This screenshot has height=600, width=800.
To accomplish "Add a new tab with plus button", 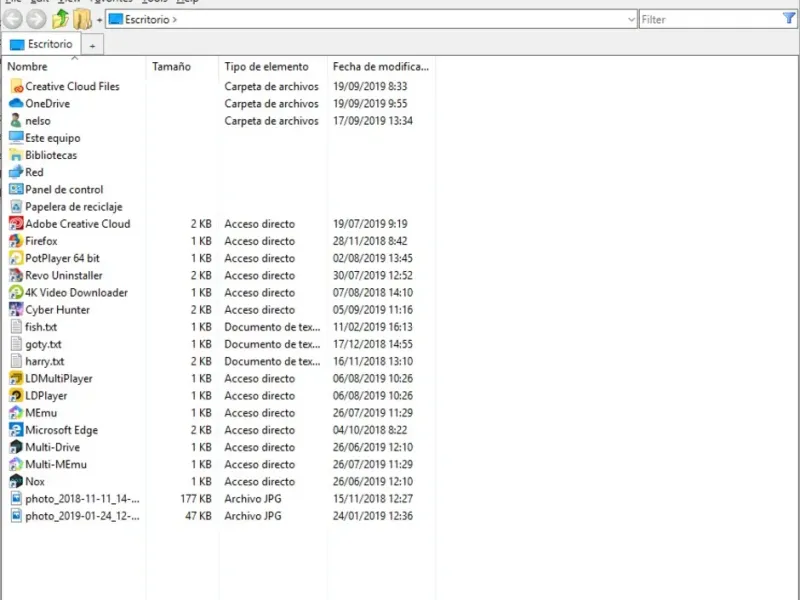I will pos(92,45).
